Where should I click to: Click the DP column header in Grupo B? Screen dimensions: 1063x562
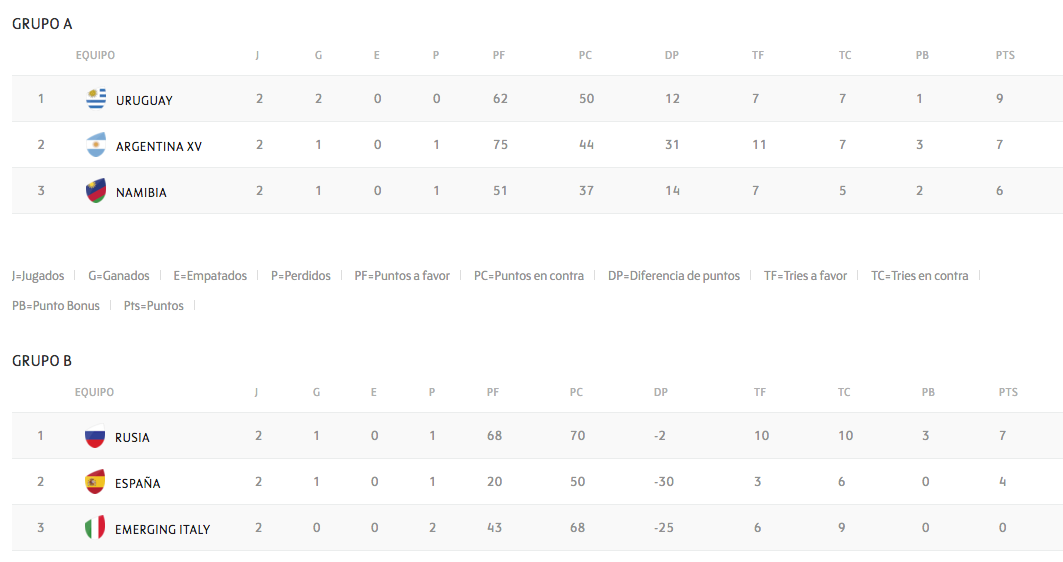click(x=660, y=392)
